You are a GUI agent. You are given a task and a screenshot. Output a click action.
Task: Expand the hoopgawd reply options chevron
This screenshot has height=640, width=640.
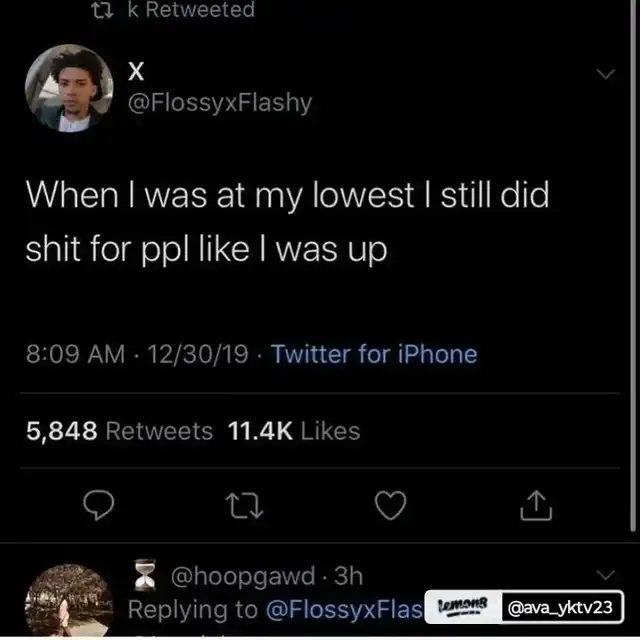coord(605,574)
